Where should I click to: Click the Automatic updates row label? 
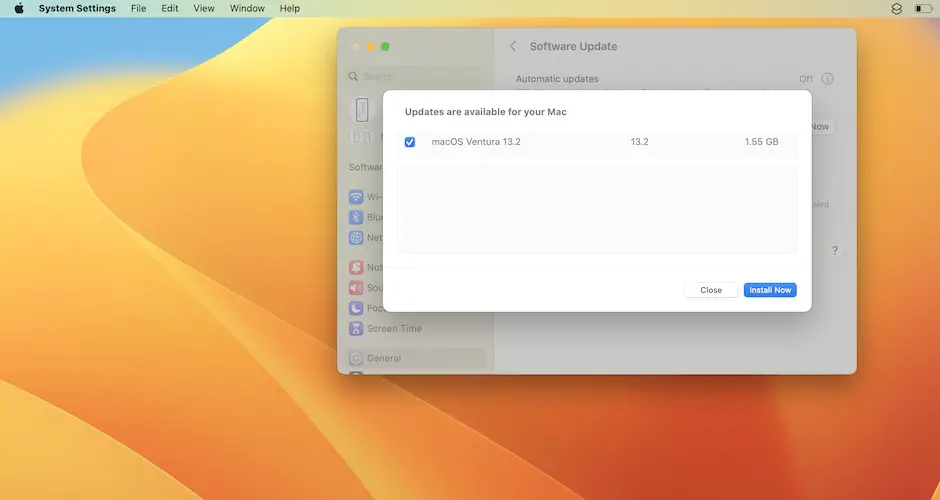coord(557,79)
